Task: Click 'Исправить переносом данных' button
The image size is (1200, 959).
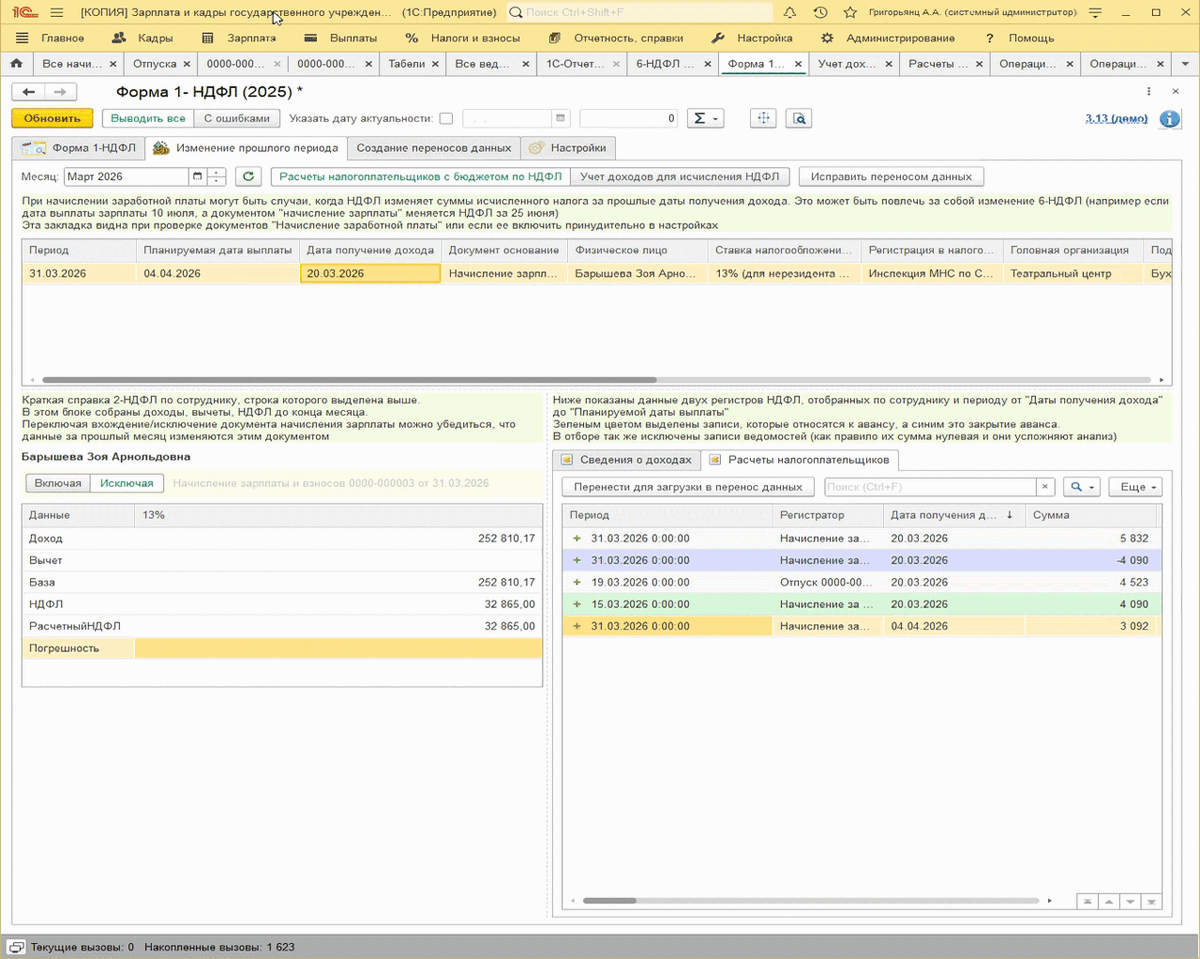Action: 891,177
